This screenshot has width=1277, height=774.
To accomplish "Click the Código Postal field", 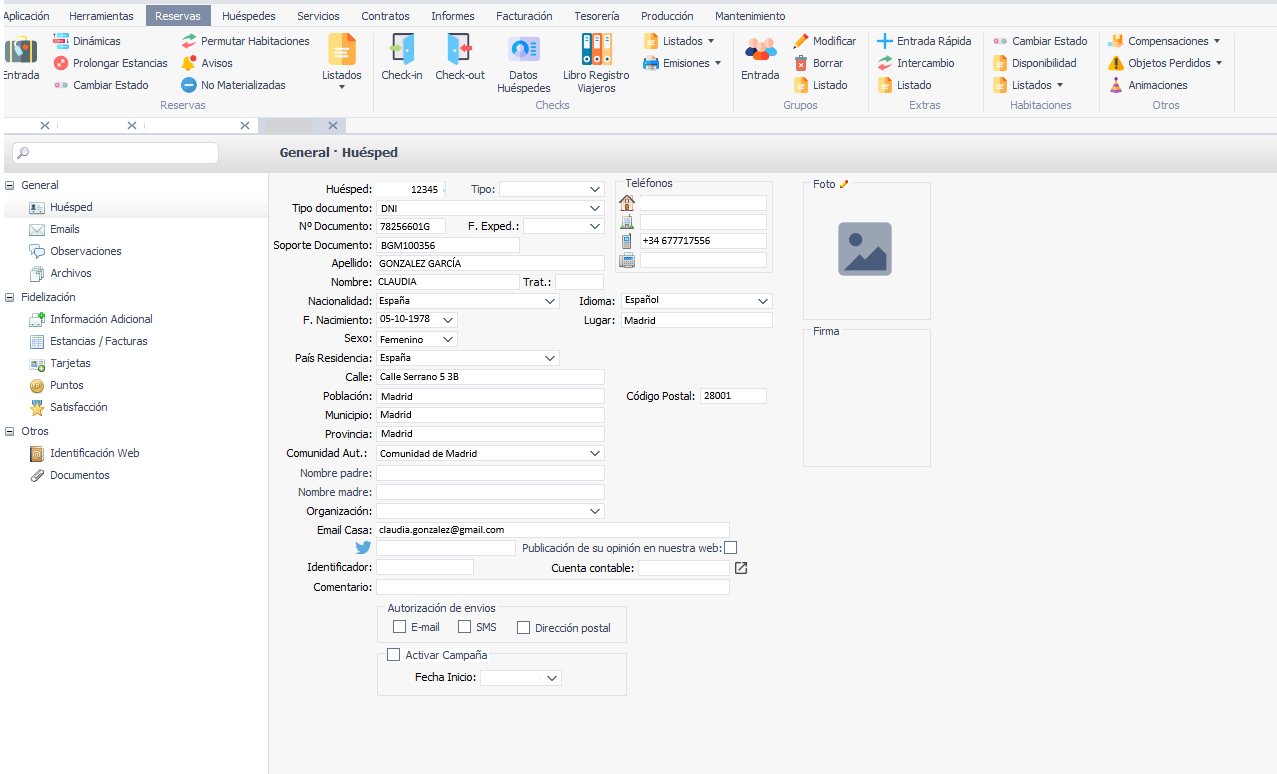I will (733, 396).
